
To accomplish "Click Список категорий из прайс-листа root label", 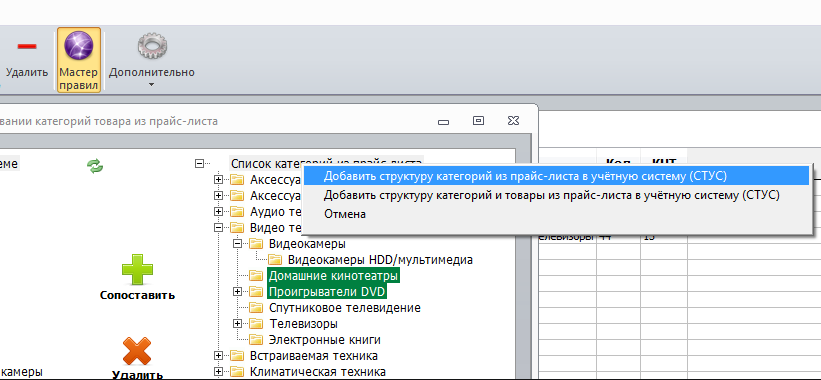I will point(326,163).
